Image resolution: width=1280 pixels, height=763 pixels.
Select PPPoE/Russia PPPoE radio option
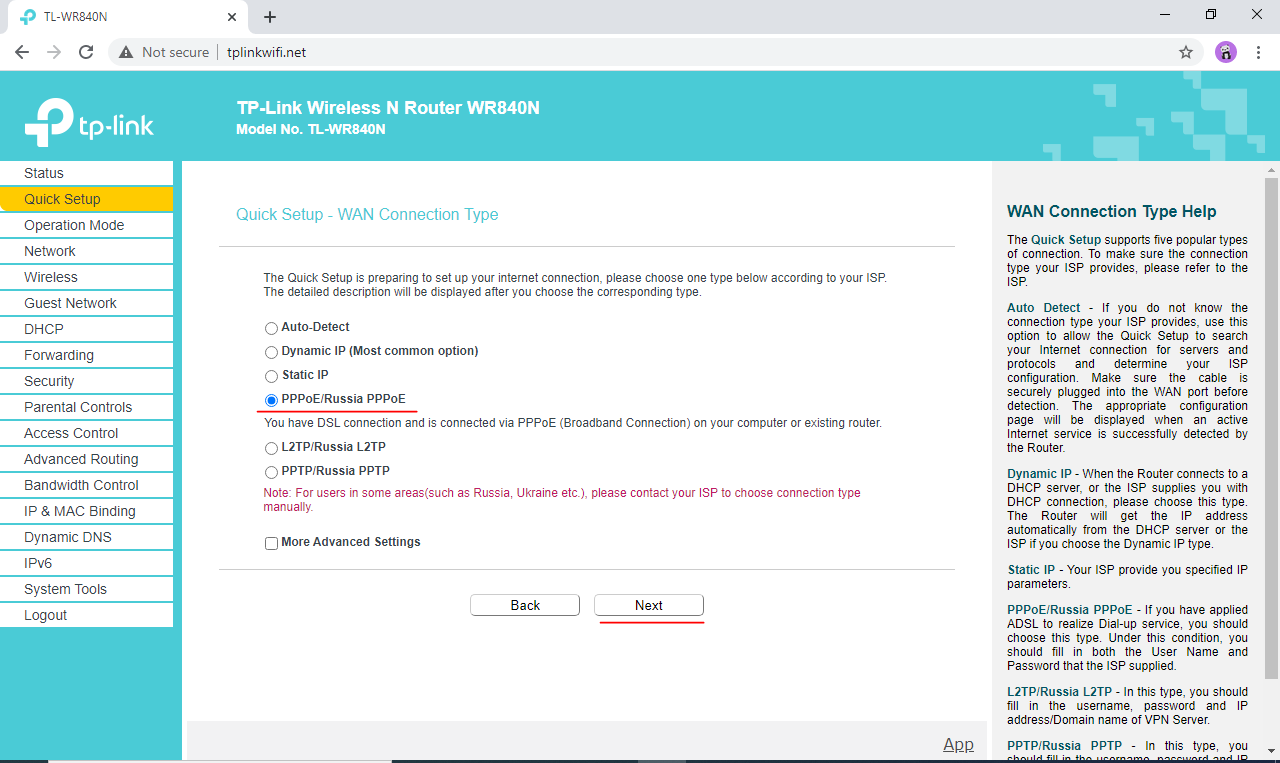click(x=271, y=400)
